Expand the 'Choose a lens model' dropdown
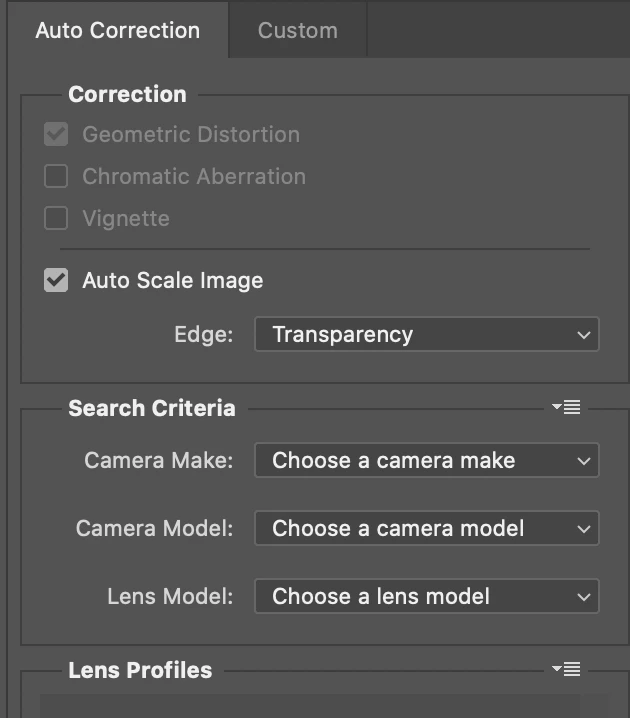The width and height of the screenshot is (630, 718). click(426, 597)
